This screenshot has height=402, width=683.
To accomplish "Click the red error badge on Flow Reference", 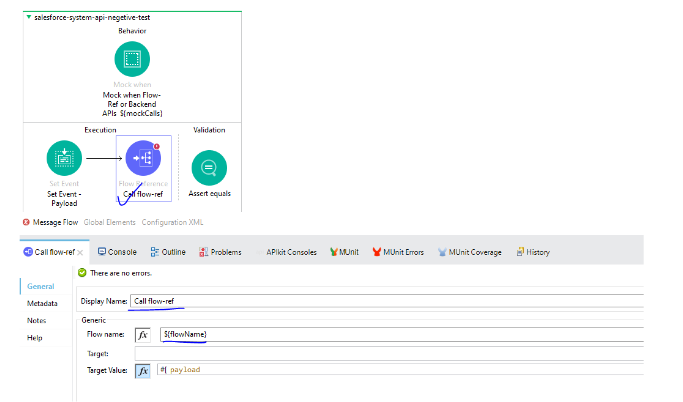I will pos(157,146).
